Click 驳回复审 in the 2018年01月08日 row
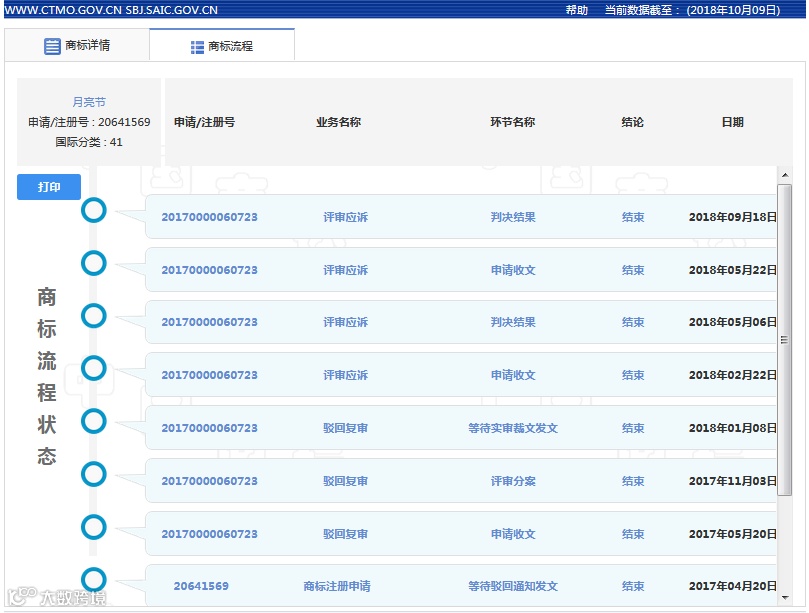The width and height of the screenshot is (809, 613). [346, 428]
